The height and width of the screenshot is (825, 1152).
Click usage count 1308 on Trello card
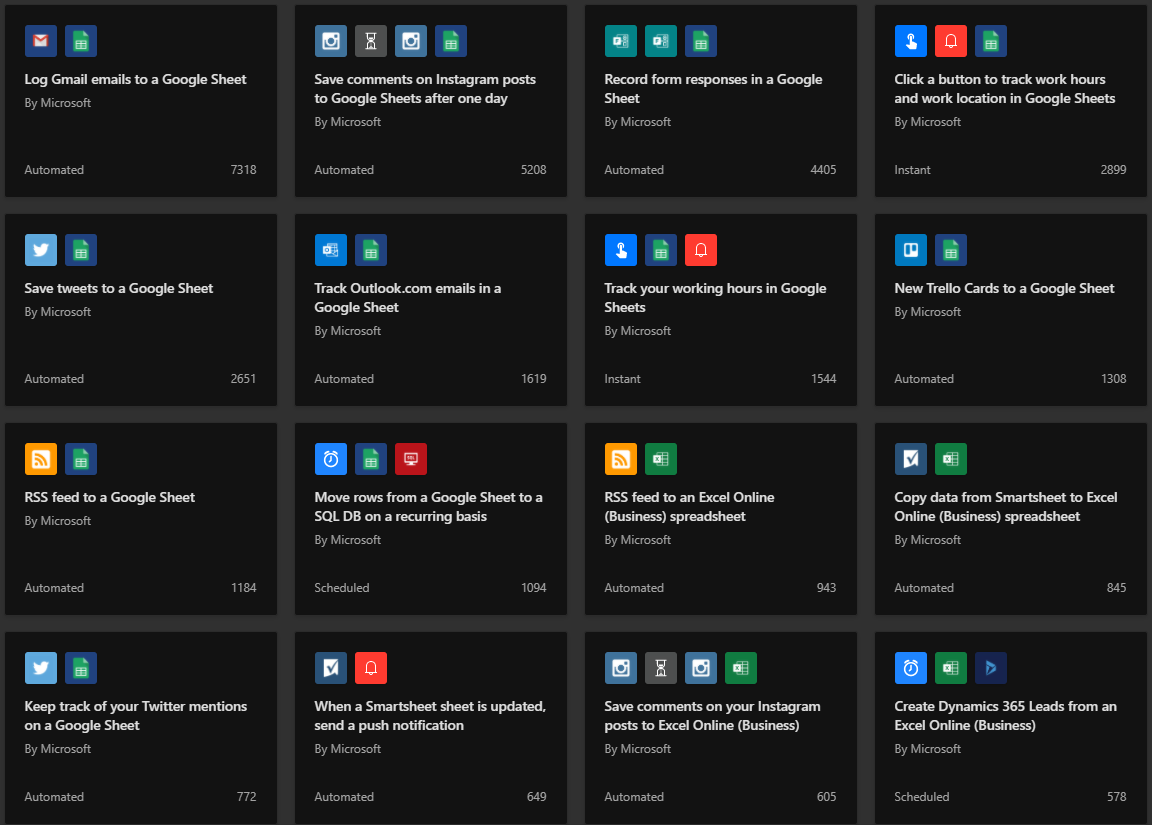tap(1113, 379)
